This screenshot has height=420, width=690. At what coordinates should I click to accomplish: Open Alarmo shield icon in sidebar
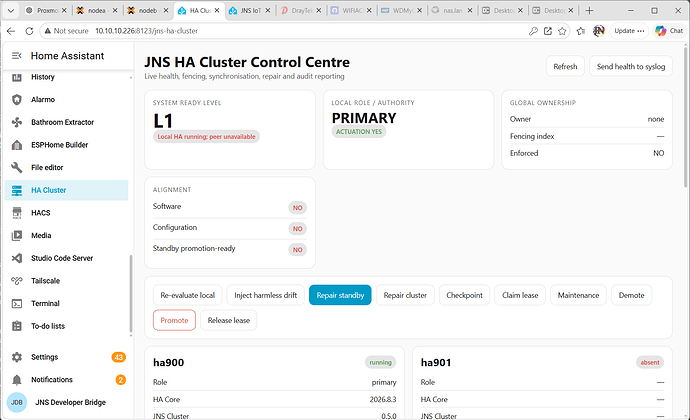(17, 99)
